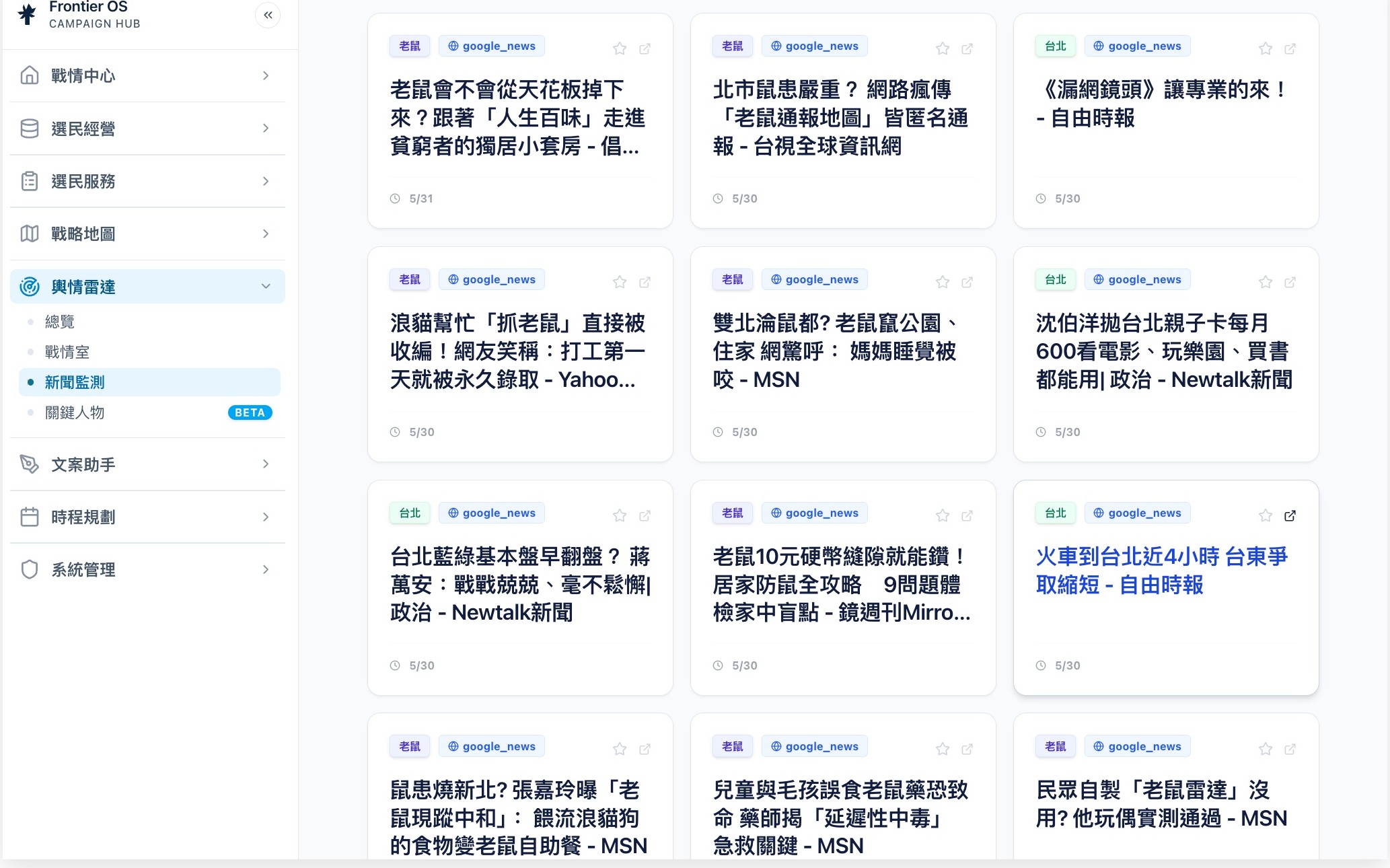The image size is (1390, 868).
Task: Open 老鼠會不會從天花板掉下來 article externally
Action: click(x=645, y=48)
